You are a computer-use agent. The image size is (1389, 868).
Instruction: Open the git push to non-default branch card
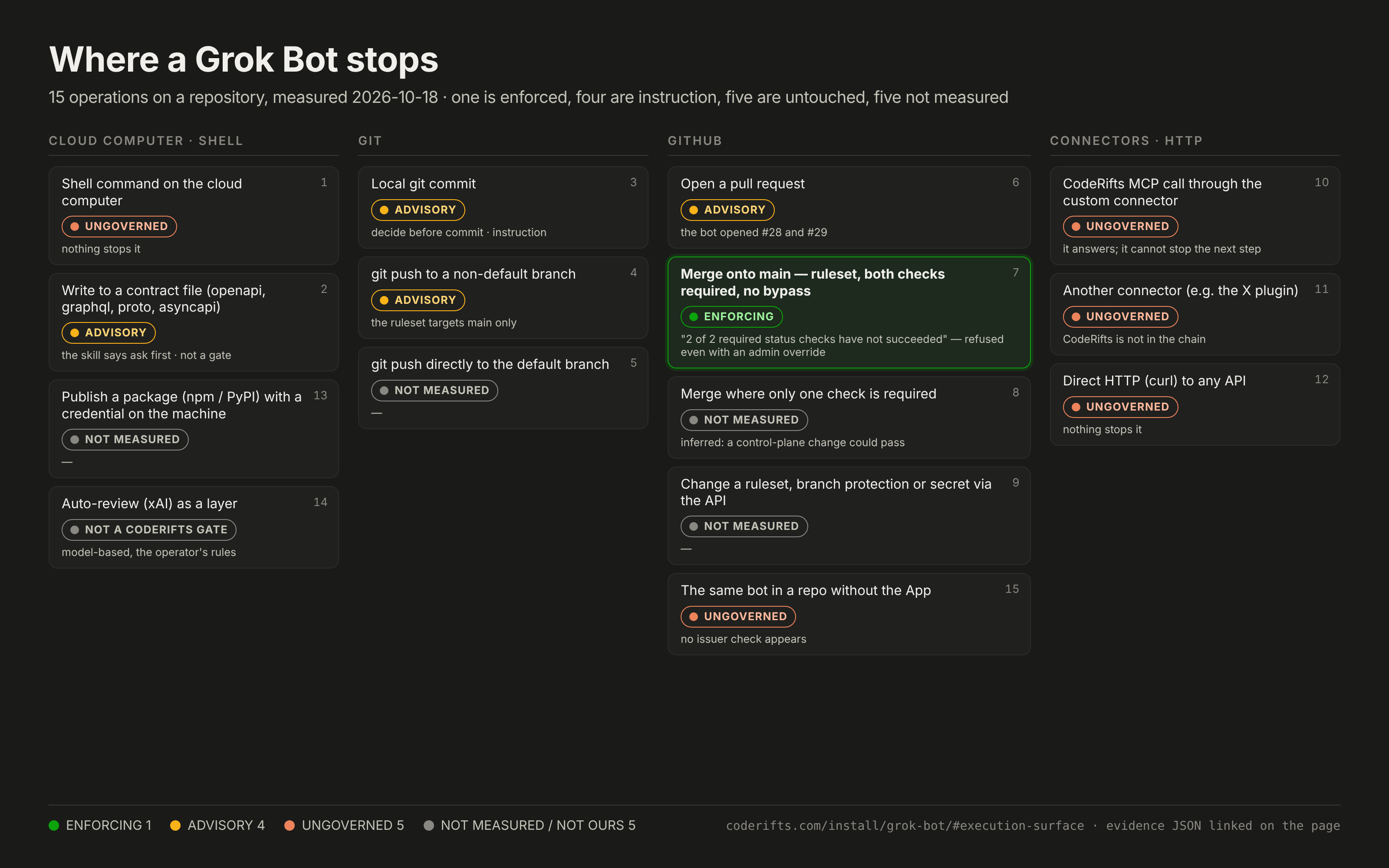coord(503,297)
